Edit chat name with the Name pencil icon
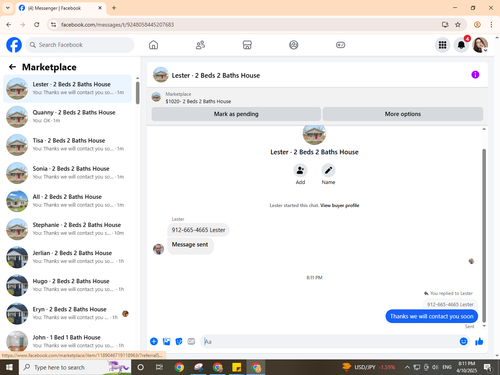 click(x=328, y=170)
